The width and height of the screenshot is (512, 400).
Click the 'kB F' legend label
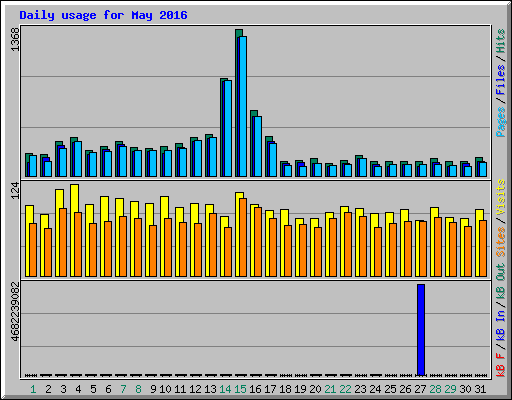coord(500,365)
